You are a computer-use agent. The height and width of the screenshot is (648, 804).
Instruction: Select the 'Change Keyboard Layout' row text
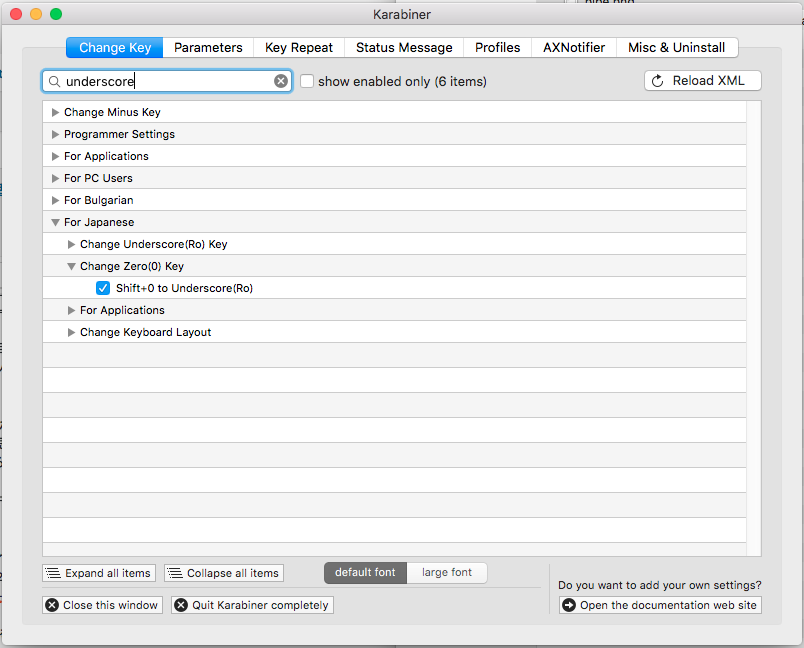point(146,332)
